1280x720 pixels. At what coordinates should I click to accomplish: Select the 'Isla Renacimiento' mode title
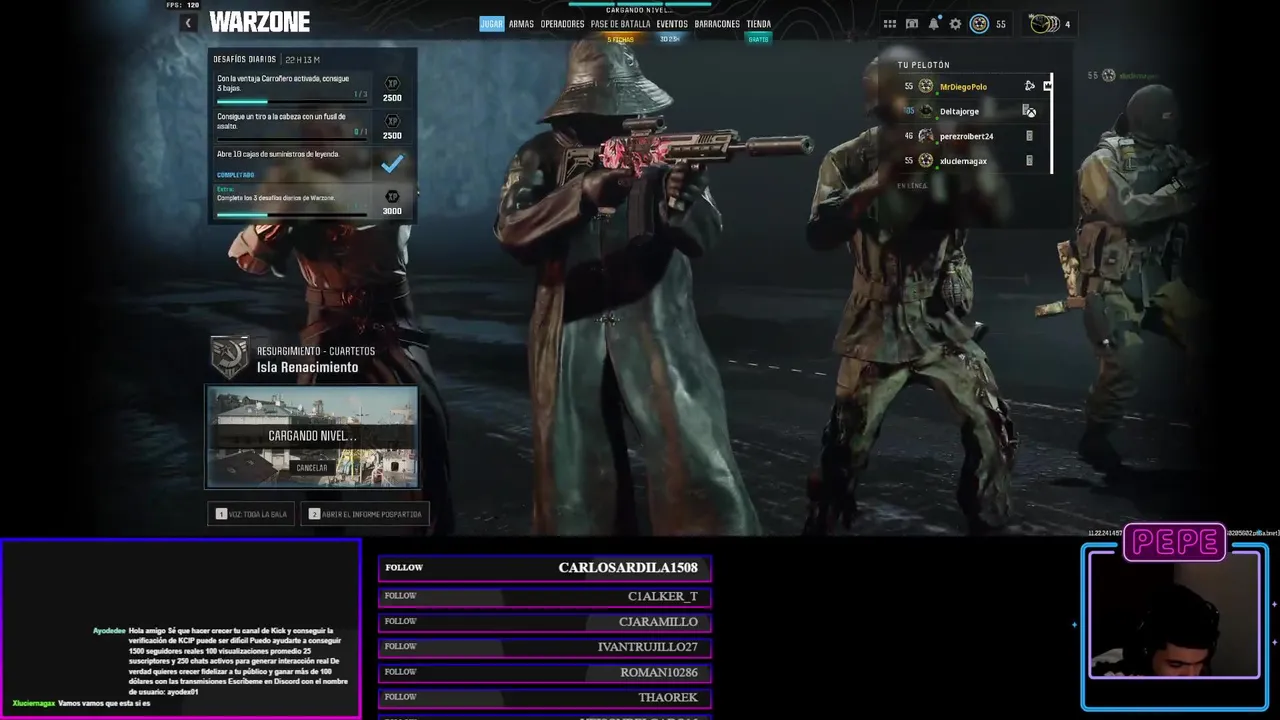click(307, 367)
